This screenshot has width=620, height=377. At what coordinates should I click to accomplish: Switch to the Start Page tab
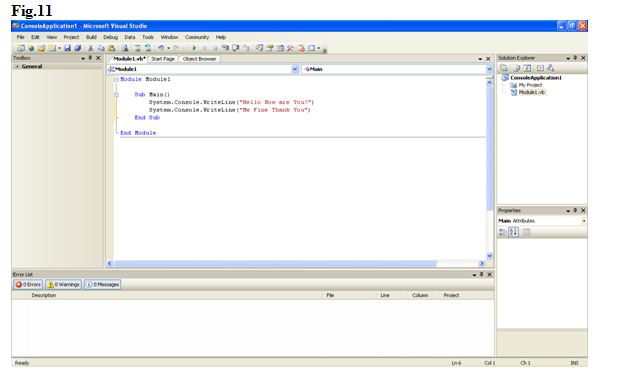[x=163, y=59]
